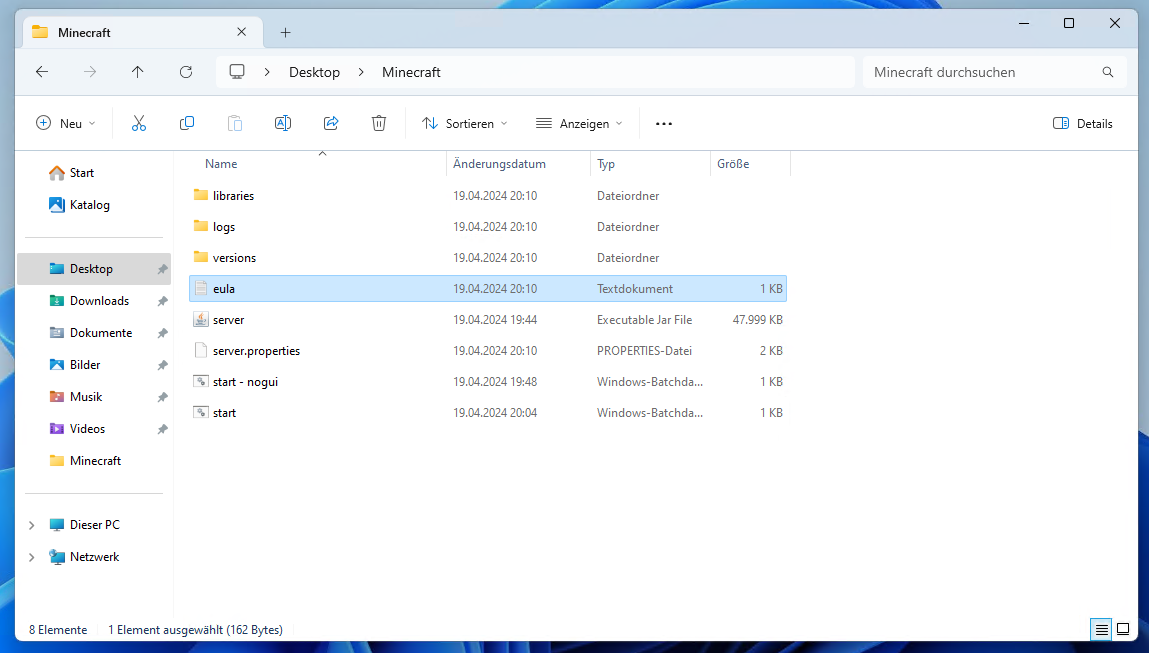Click the libraries folder icon

click(x=201, y=195)
